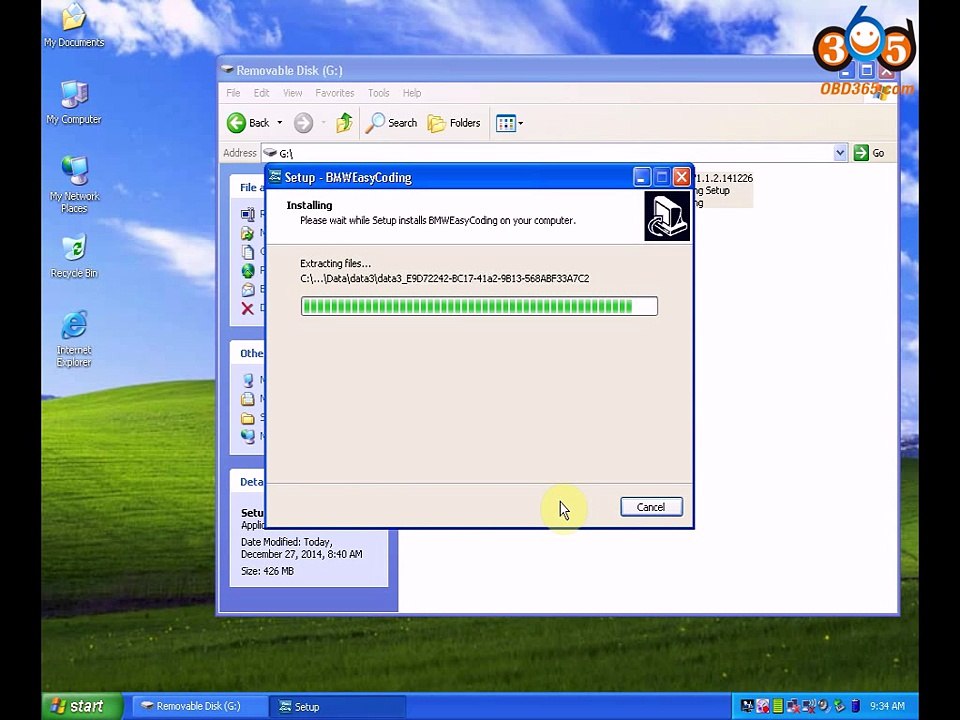Viewport: 960px width, 720px height.
Task: Expand the Back history dropdown arrow
Action: tap(280, 123)
